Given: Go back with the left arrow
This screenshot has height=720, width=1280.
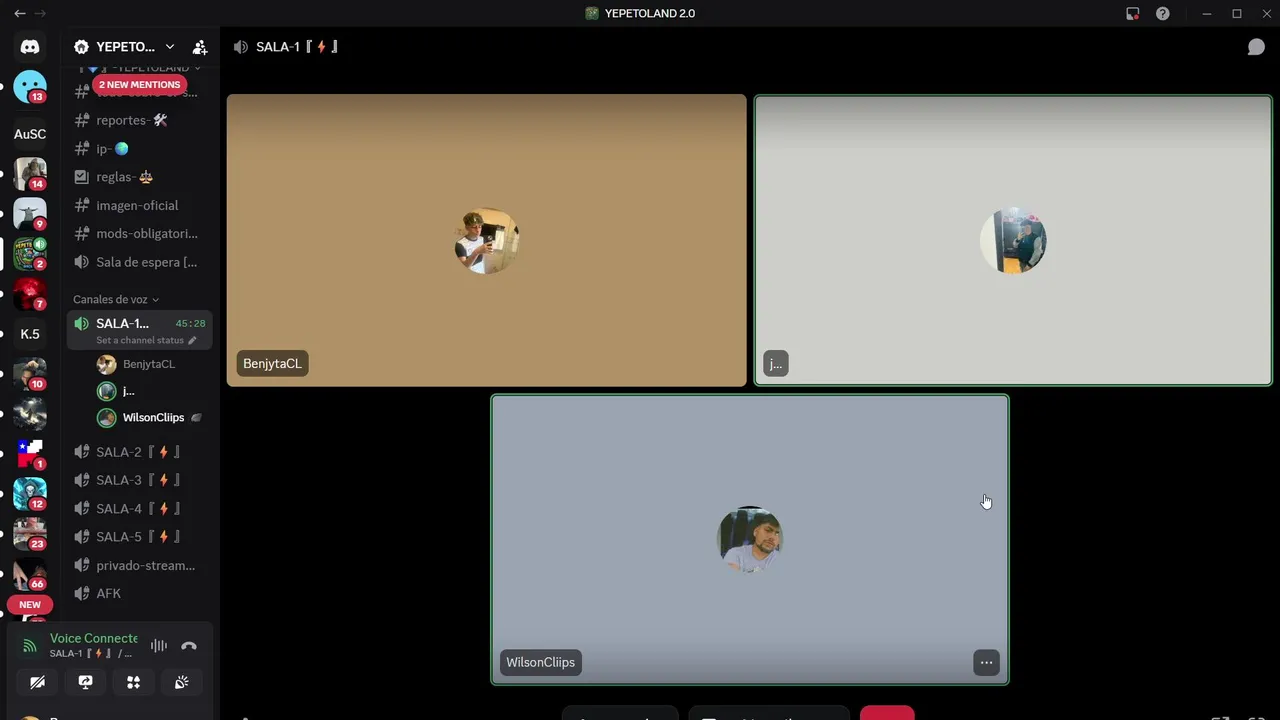Looking at the screenshot, I should (x=19, y=13).
